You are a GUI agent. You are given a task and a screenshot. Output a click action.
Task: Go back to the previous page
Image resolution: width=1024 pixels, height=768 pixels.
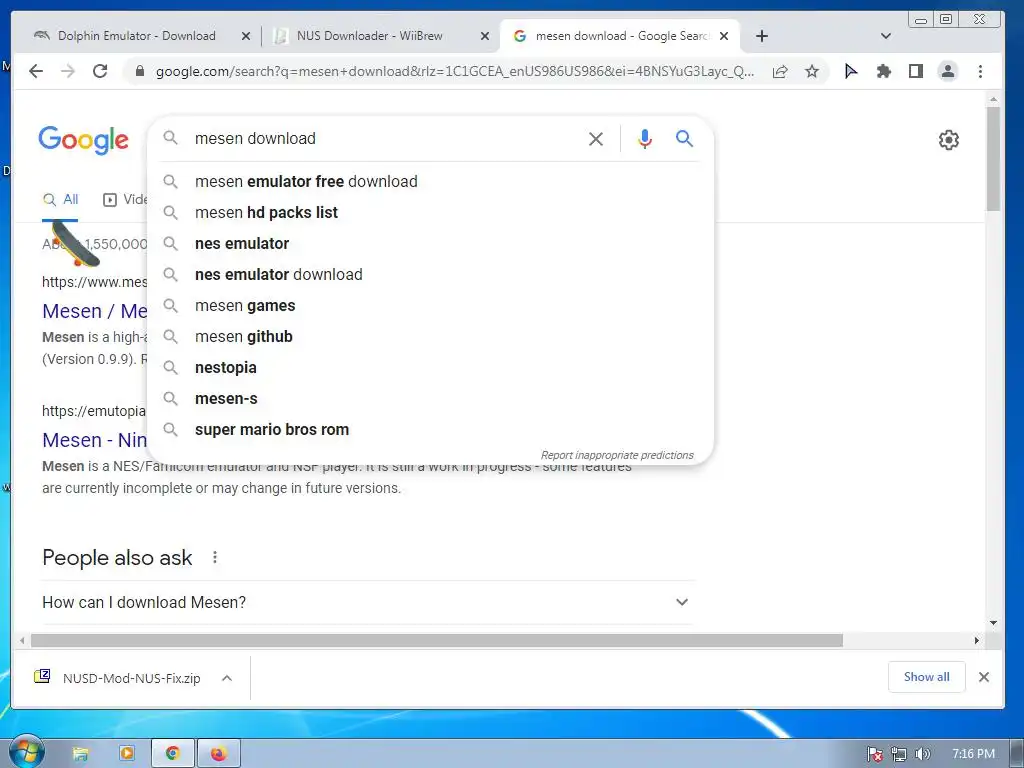click(36, 71)
